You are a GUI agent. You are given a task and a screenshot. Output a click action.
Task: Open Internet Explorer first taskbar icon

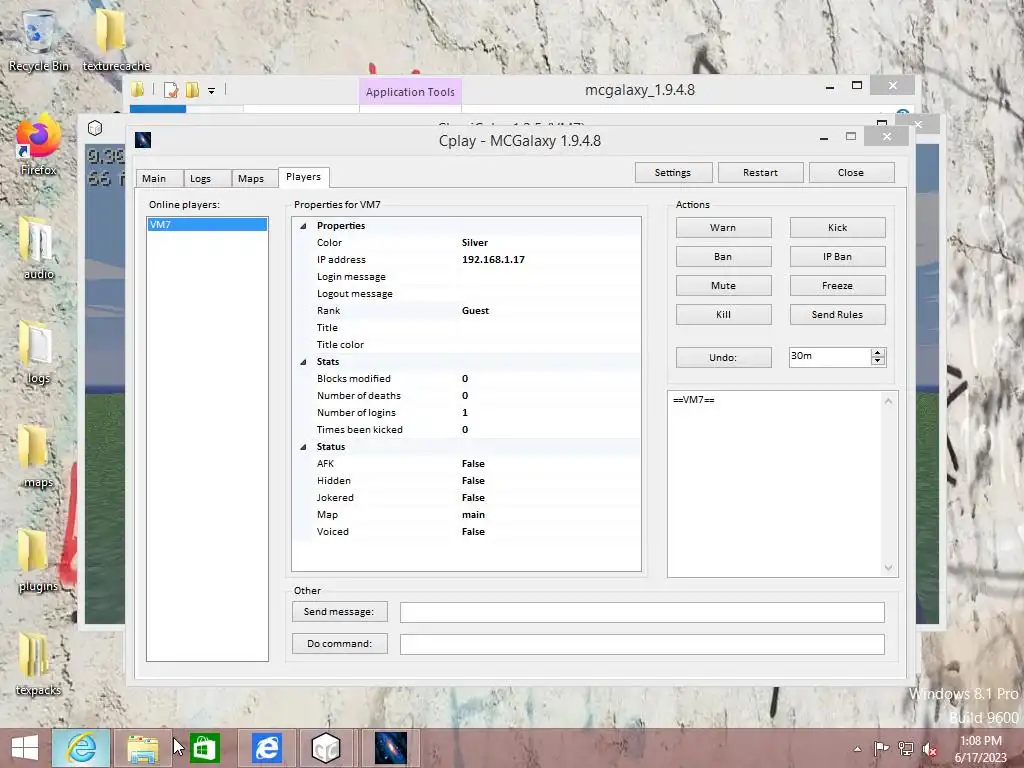(x=81, y=748)
